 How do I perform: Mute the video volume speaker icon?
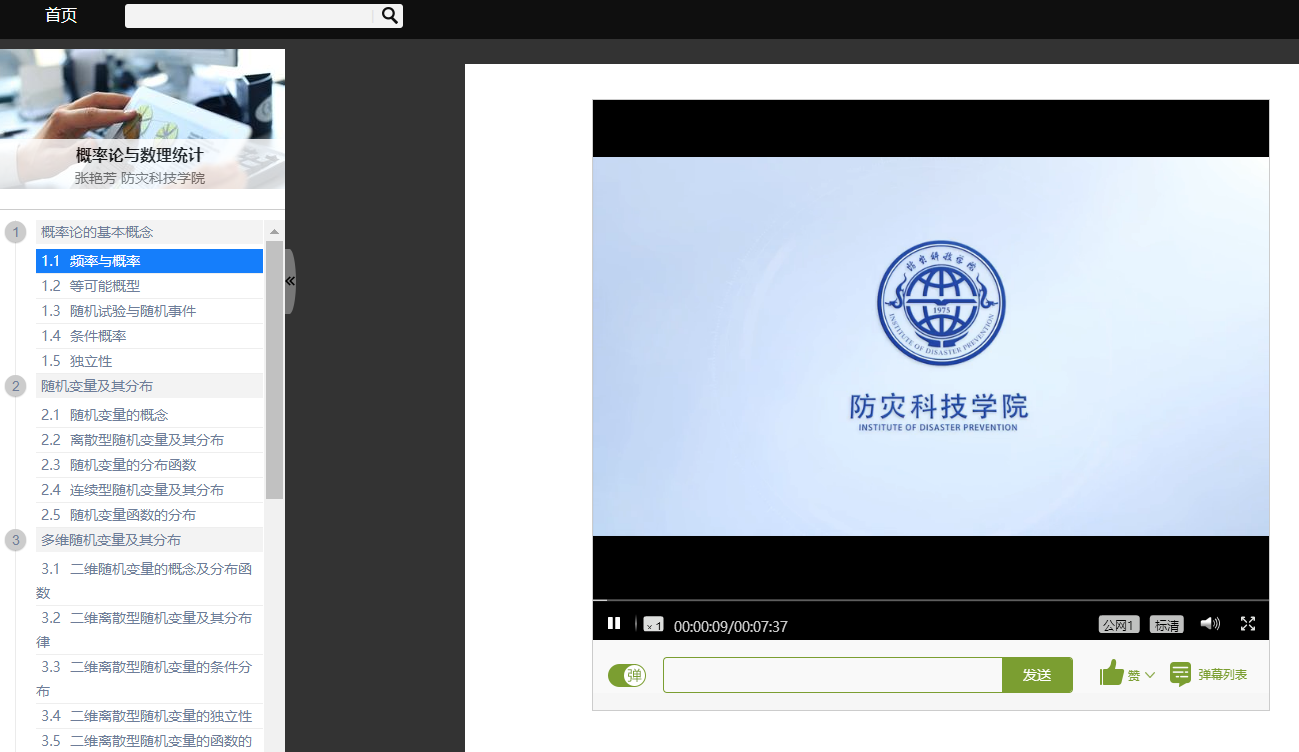pos(1210,623)
